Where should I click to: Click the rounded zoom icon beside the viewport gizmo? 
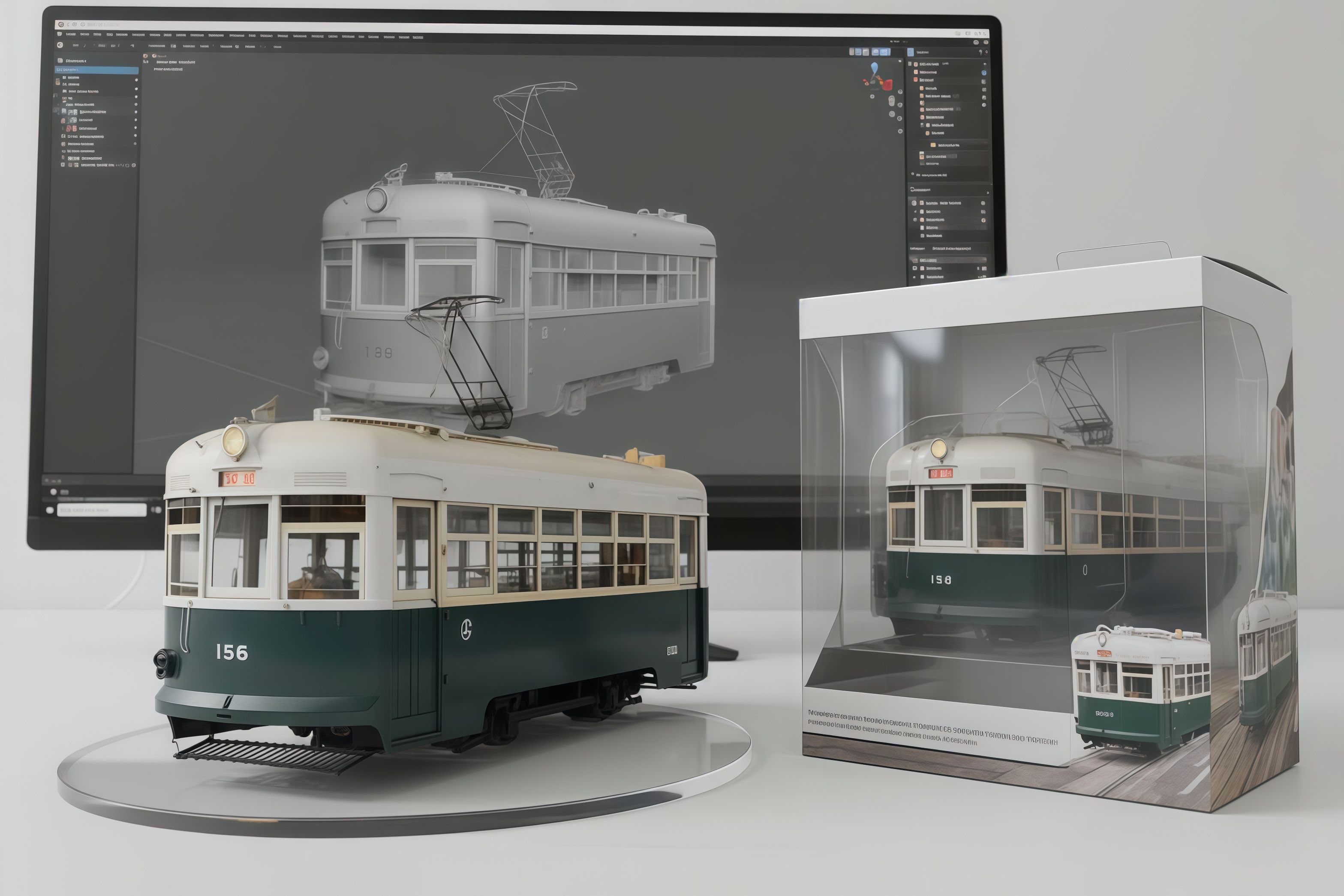click(891, 101)
